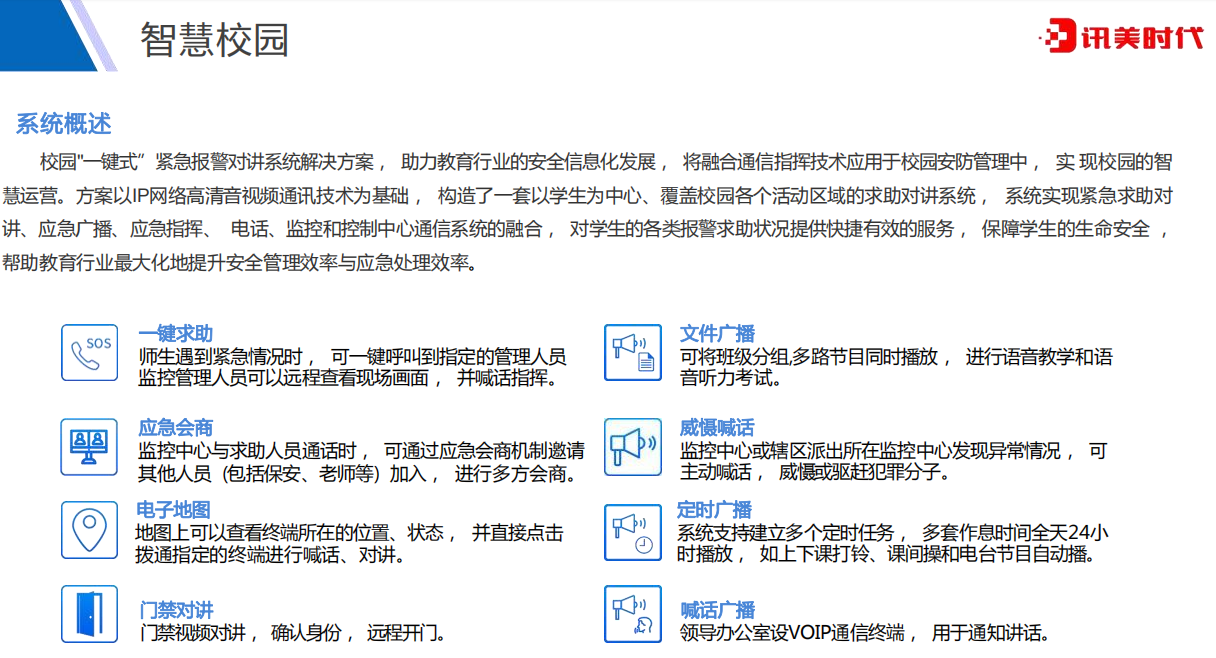Click the 文件广播 feature heading
The image size is (1216, 658).
717,334
